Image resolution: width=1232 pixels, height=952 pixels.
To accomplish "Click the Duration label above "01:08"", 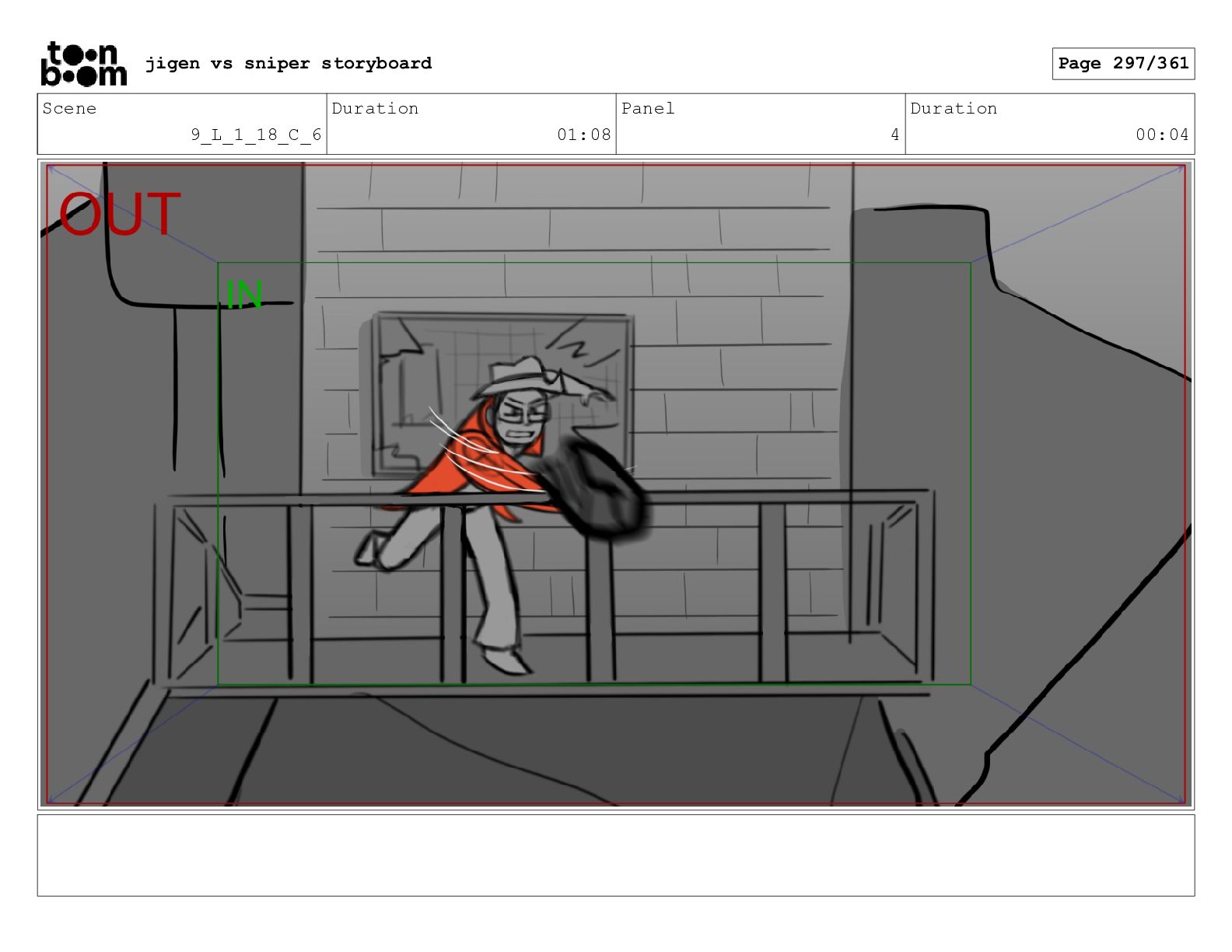I will [375, 108].
